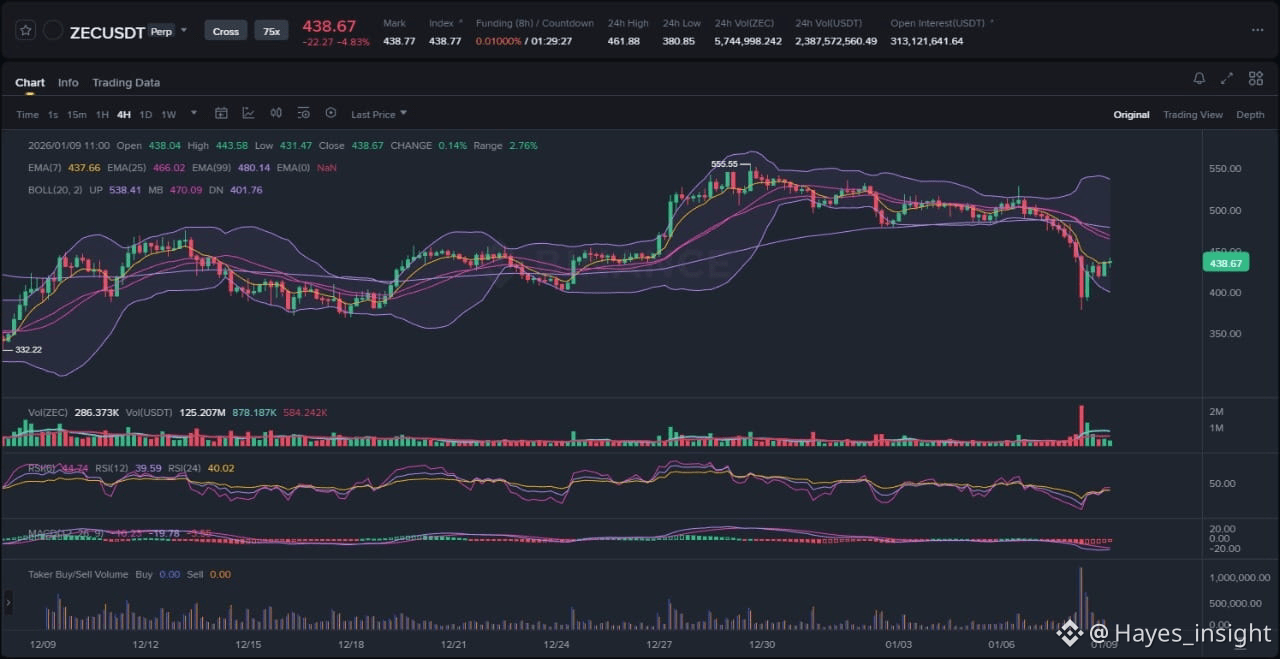The image size is (1280, 659).
Task: Select the 4H interval
Action: pos(124,114)
